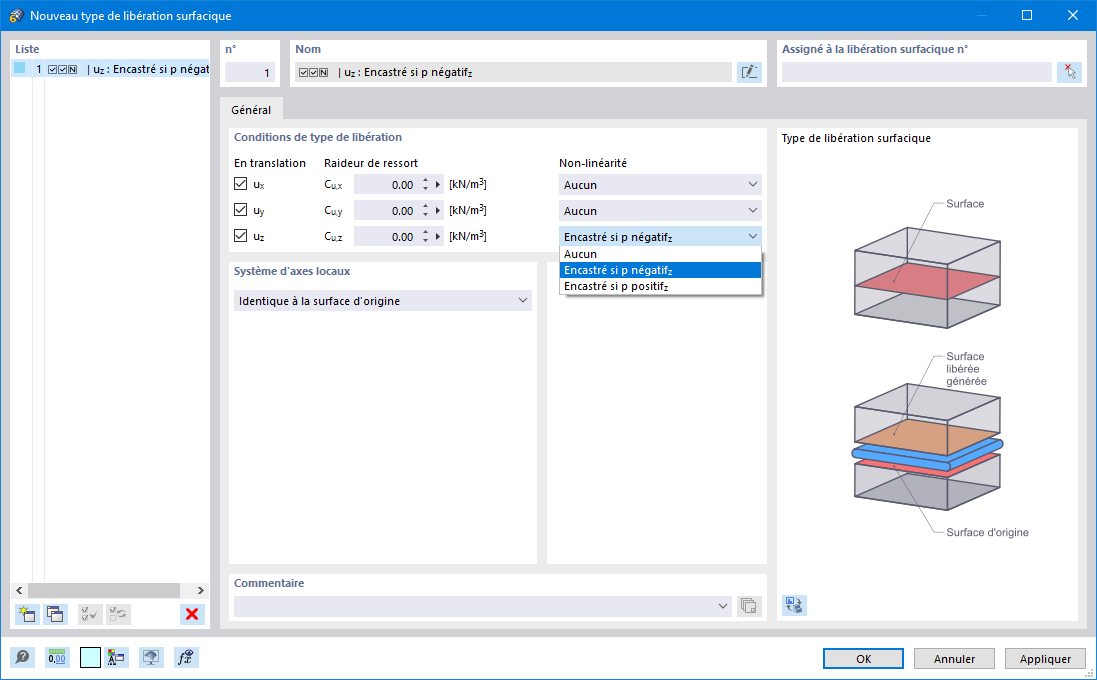Click the application icon in the title bar
This screenshot has width=1097, height=680.
click(x=16, y=15)
